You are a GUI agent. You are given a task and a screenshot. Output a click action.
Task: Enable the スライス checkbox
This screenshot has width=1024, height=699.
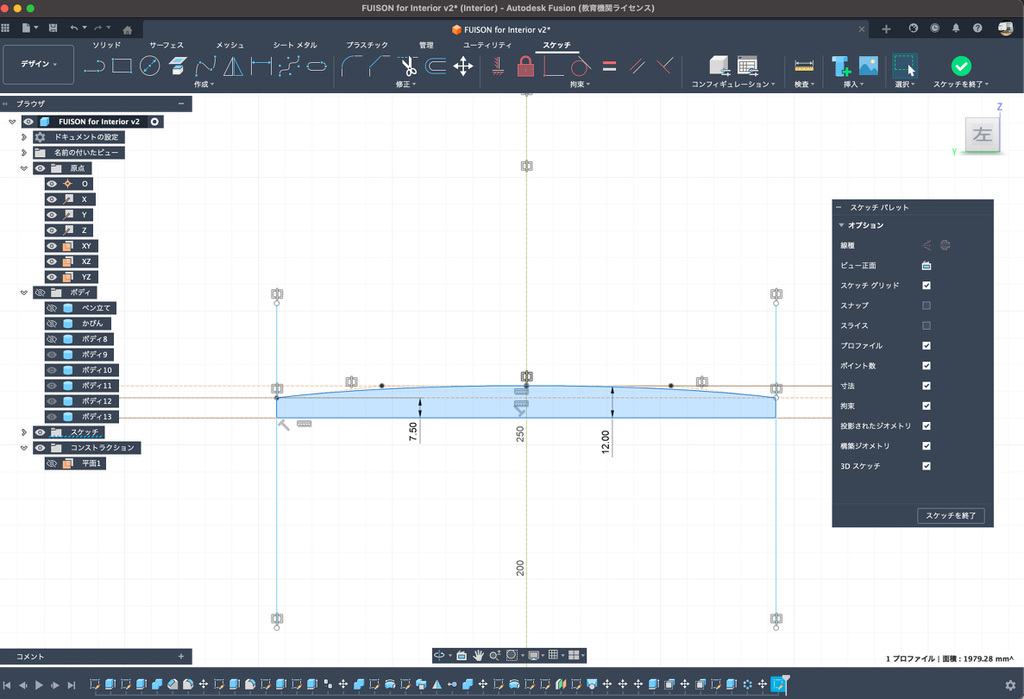(926, 325)
